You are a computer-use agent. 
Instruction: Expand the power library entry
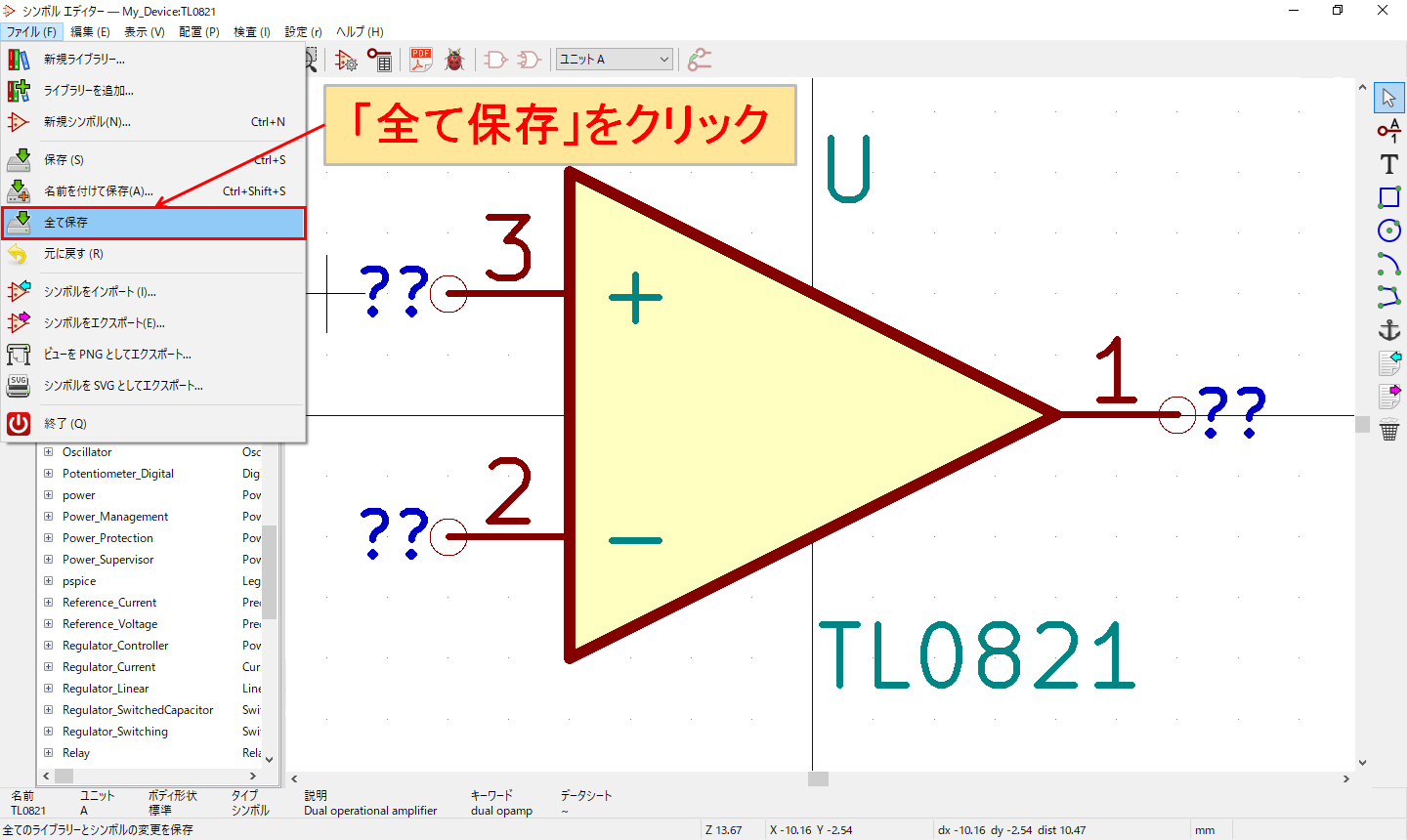46,494
